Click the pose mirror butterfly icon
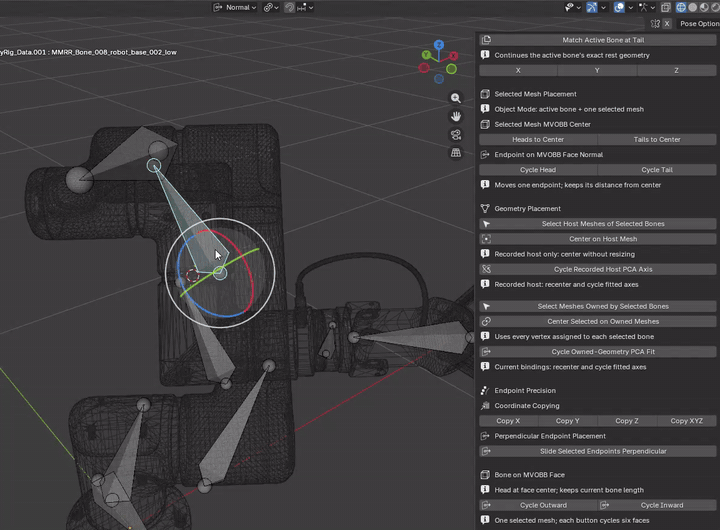 [x=655, y=23]
